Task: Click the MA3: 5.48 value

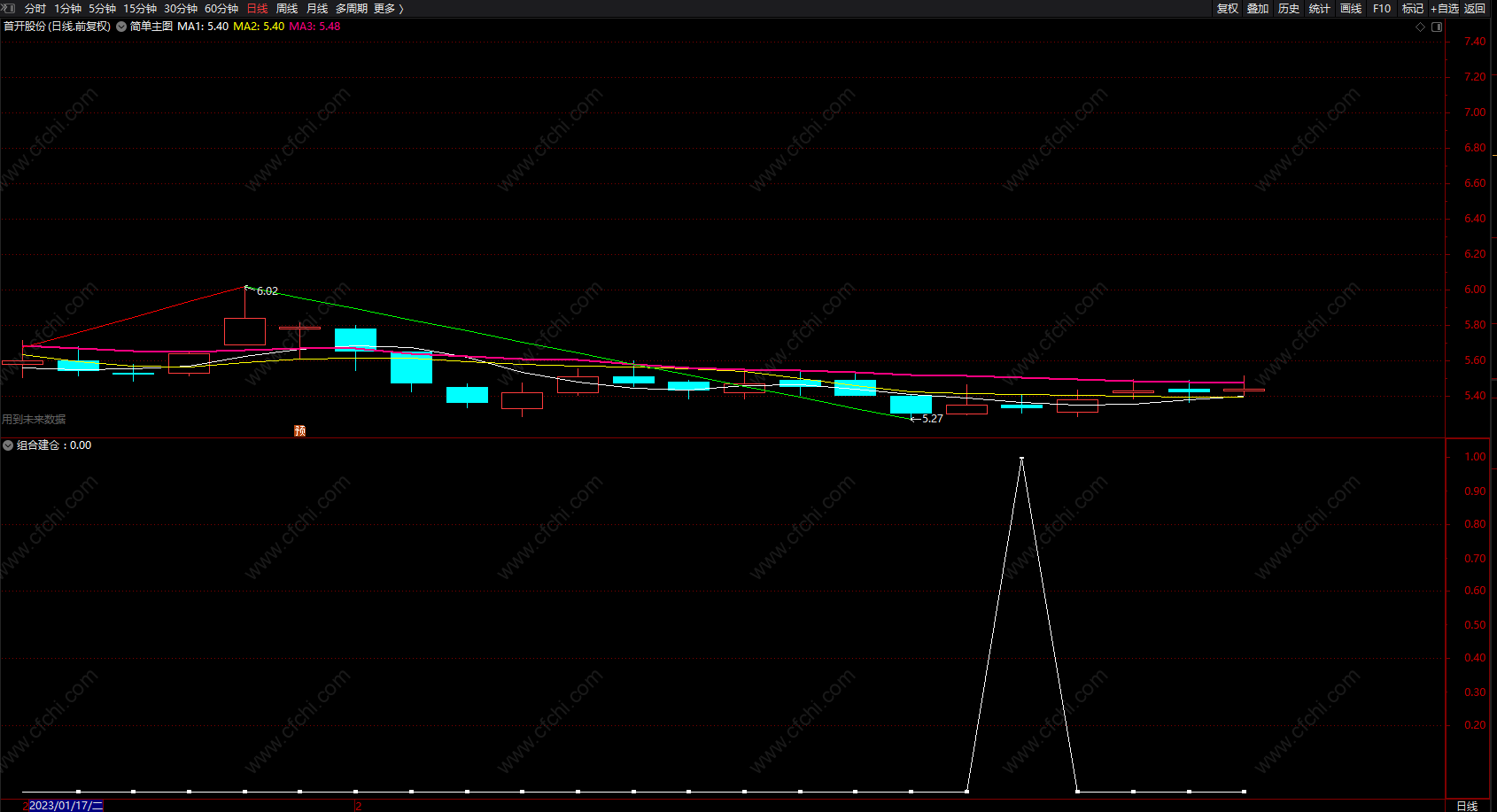Action: (x=314, y=27)
